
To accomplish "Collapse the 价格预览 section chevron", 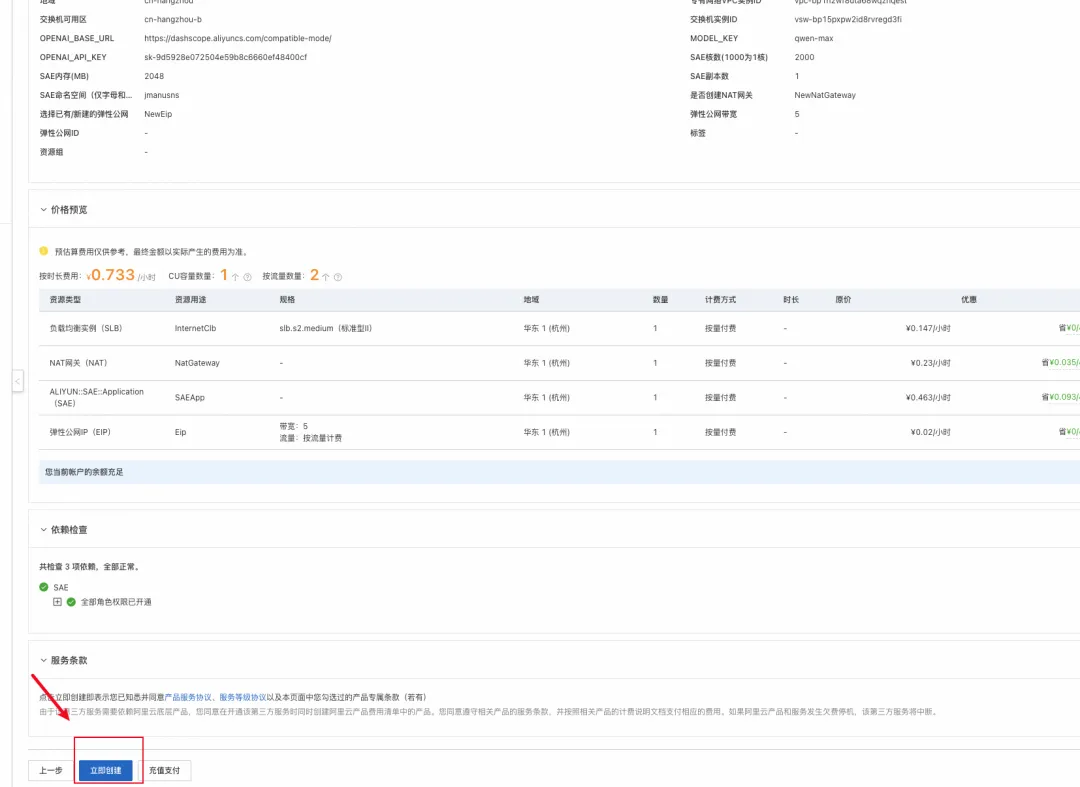I will (x=43, y=209).
